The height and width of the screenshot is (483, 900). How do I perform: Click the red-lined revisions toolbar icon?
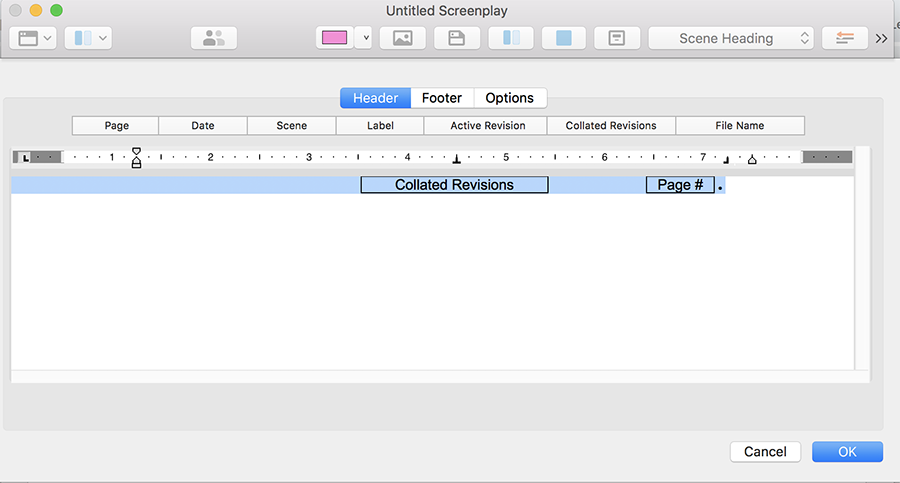click(x=844, y=38)
